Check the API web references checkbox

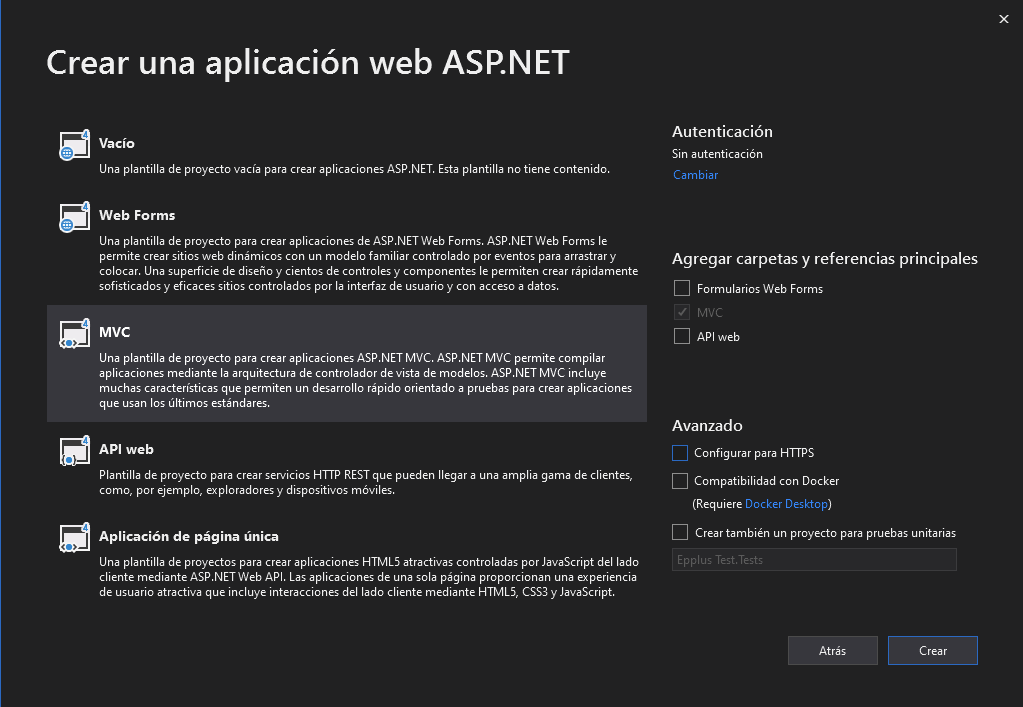(x=682, y=337)
